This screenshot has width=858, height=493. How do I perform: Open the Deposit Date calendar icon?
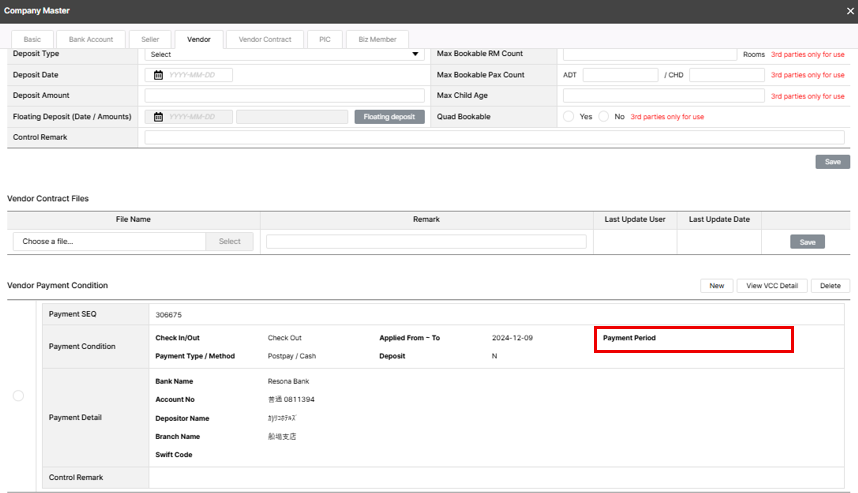point(159,75)
